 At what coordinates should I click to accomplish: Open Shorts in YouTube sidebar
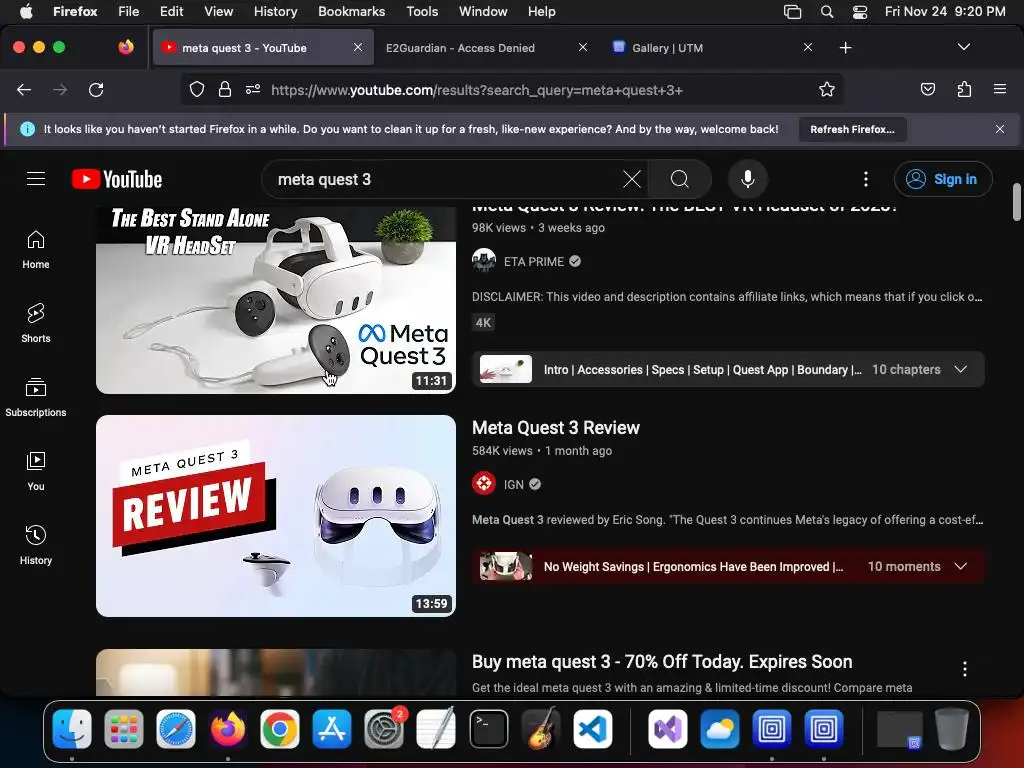pyautogui.click(x=36, y=324)
